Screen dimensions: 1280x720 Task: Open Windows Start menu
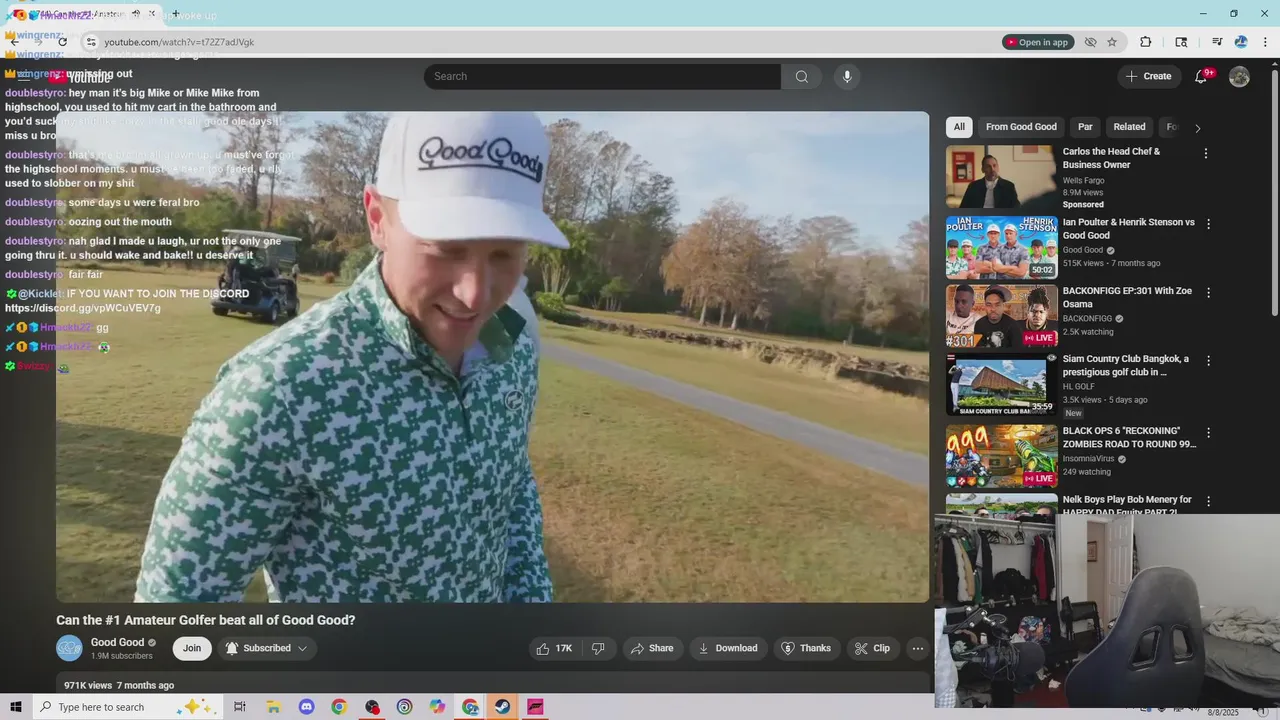coord(16,707)
